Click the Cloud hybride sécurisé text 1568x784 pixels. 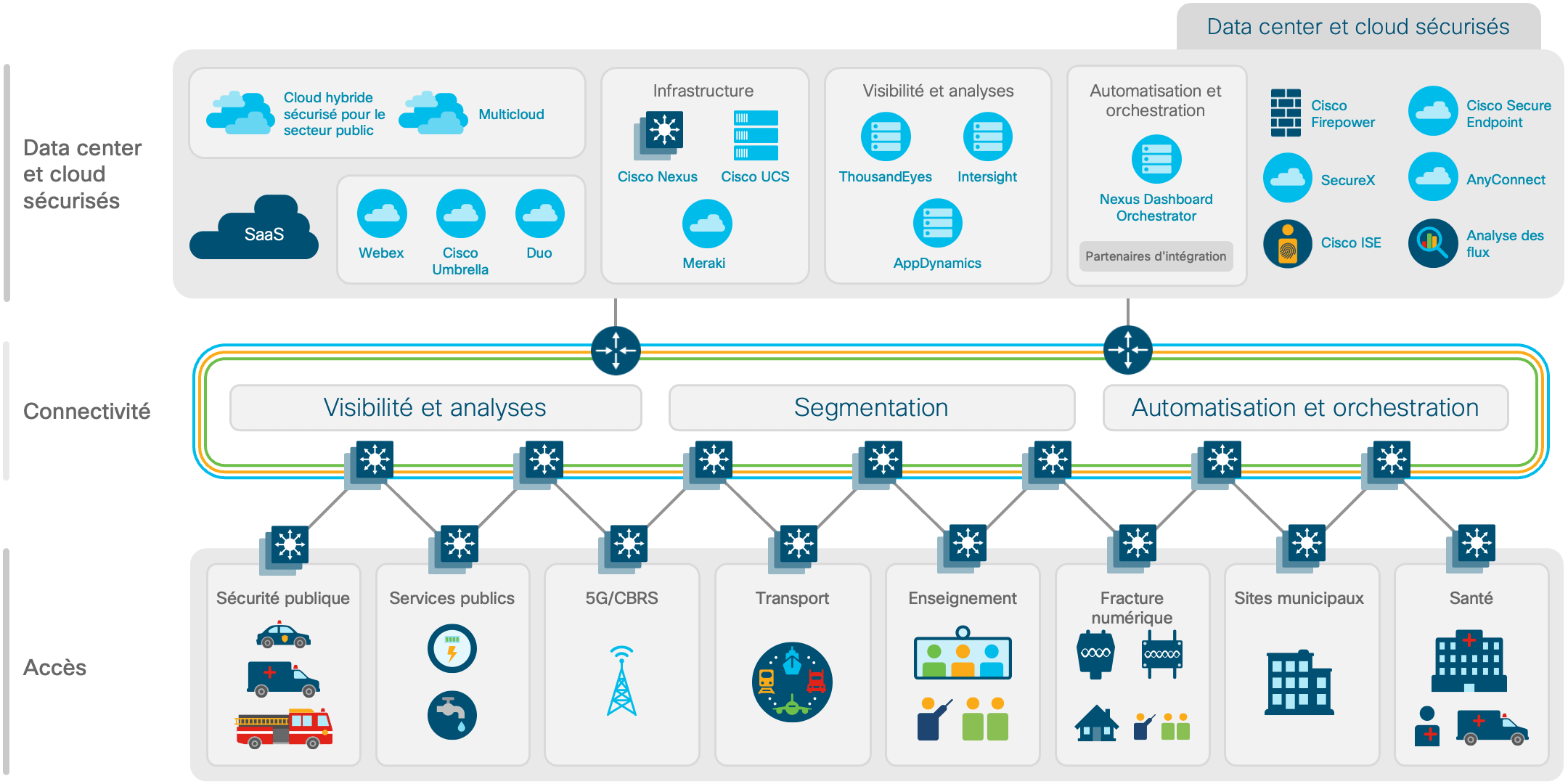point(334,114)
